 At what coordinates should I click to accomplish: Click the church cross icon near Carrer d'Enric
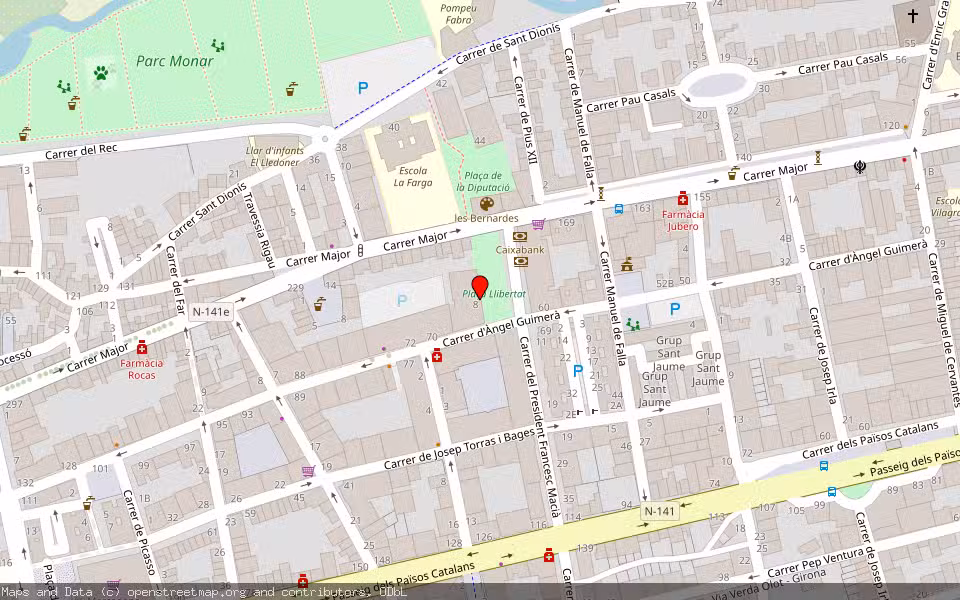(x=912, y=16)
